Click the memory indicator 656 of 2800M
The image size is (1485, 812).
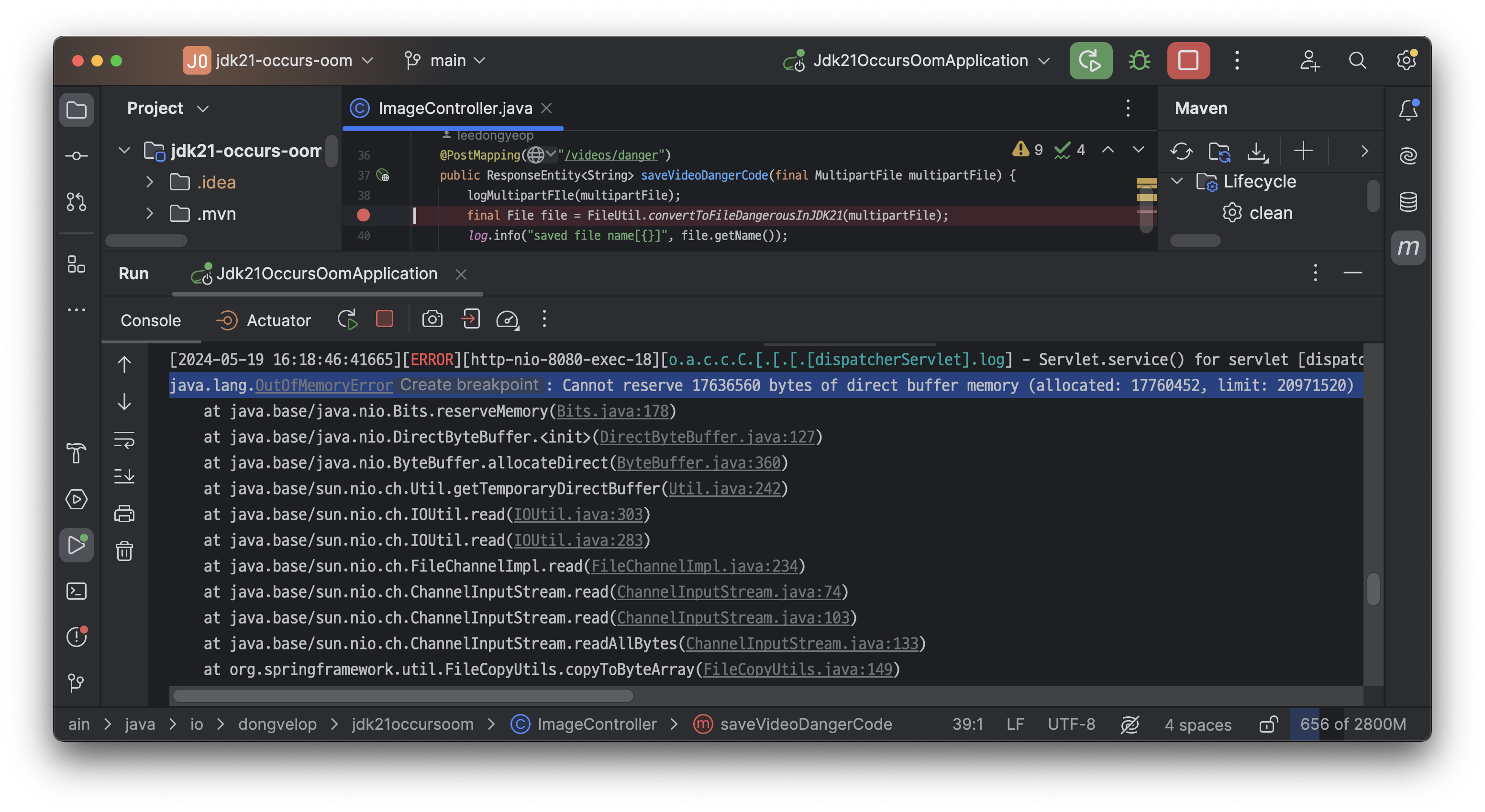tap(1352, 724)
